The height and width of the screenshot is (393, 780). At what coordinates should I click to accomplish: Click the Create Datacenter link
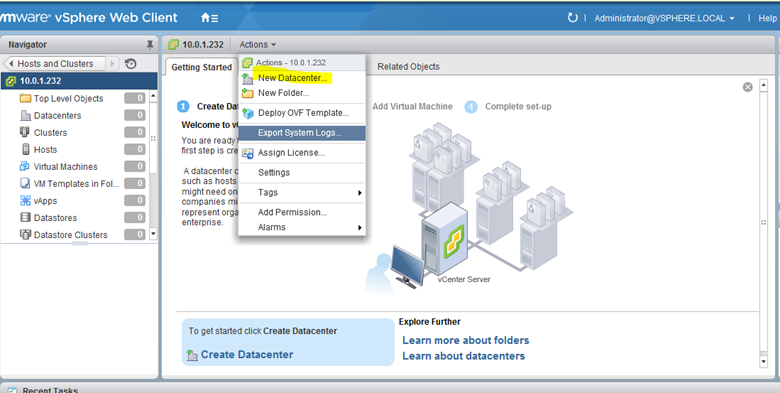[247, 355]
